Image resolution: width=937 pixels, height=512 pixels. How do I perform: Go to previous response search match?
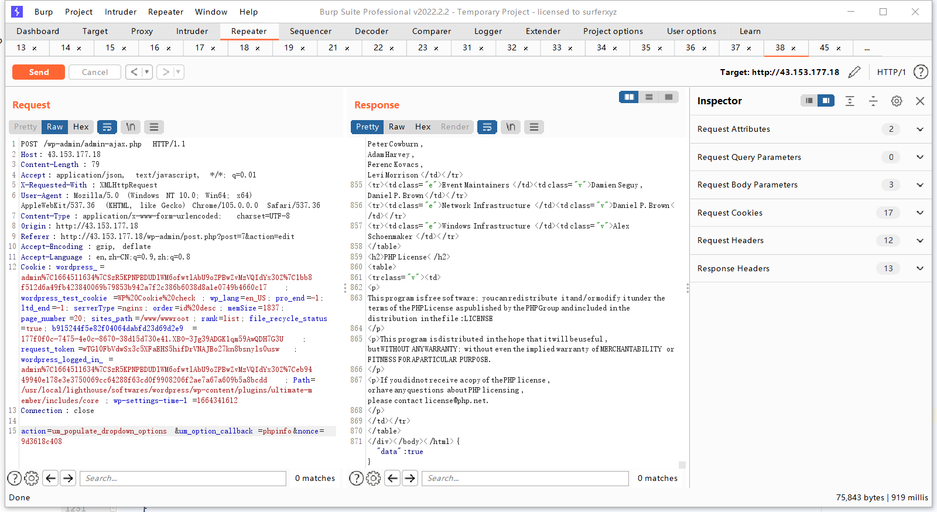pos(393,478)
